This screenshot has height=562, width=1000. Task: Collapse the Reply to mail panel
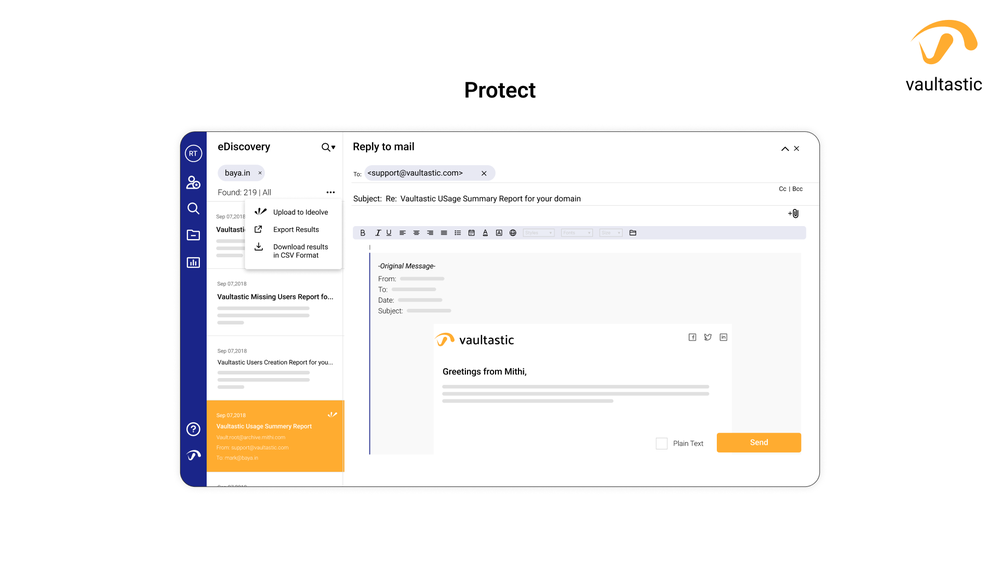pyautogui.click(x=785, y=149)
